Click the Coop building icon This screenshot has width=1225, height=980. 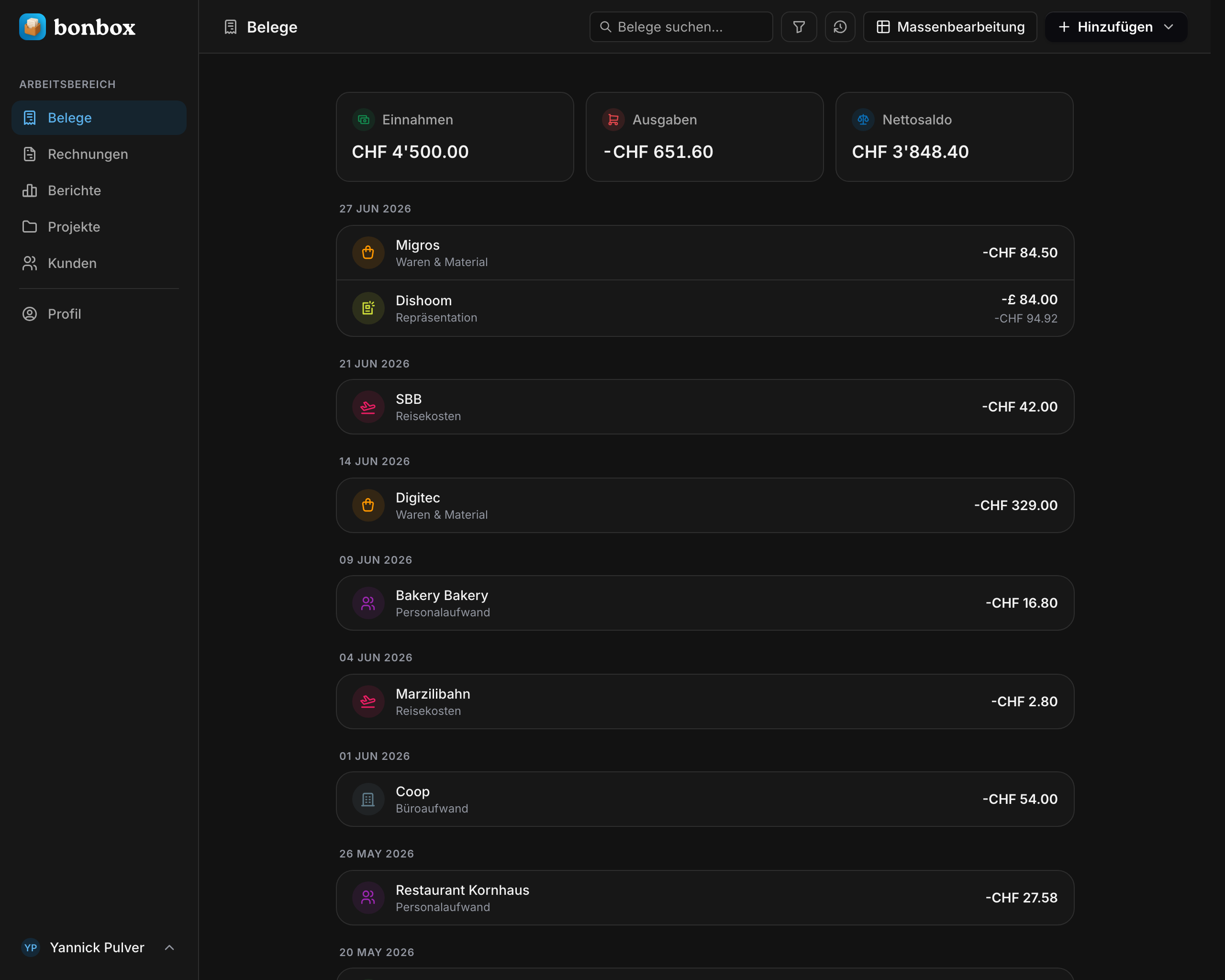click(368, 799)
